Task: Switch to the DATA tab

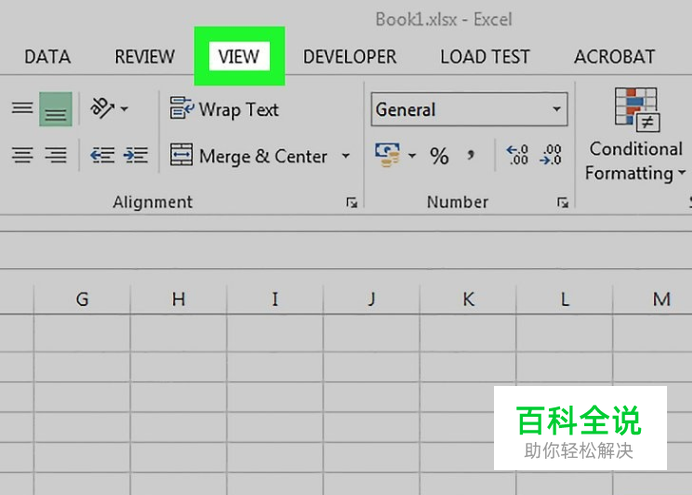Action: [48, 57]
